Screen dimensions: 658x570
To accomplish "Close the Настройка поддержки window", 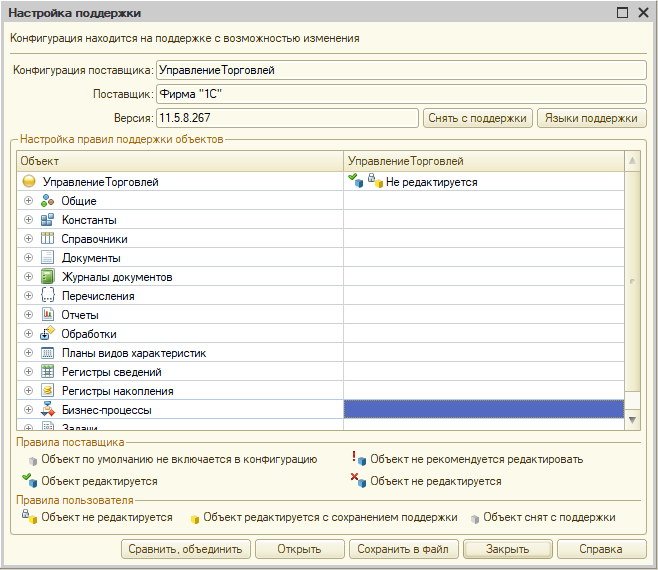I will (643, 13).
